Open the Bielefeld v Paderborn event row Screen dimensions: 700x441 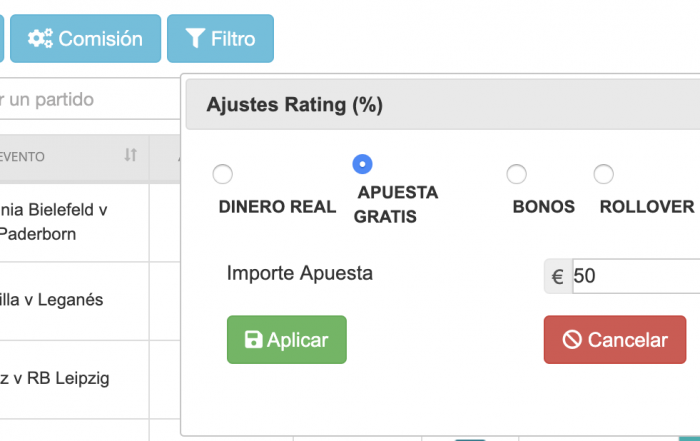click(74, 222)
